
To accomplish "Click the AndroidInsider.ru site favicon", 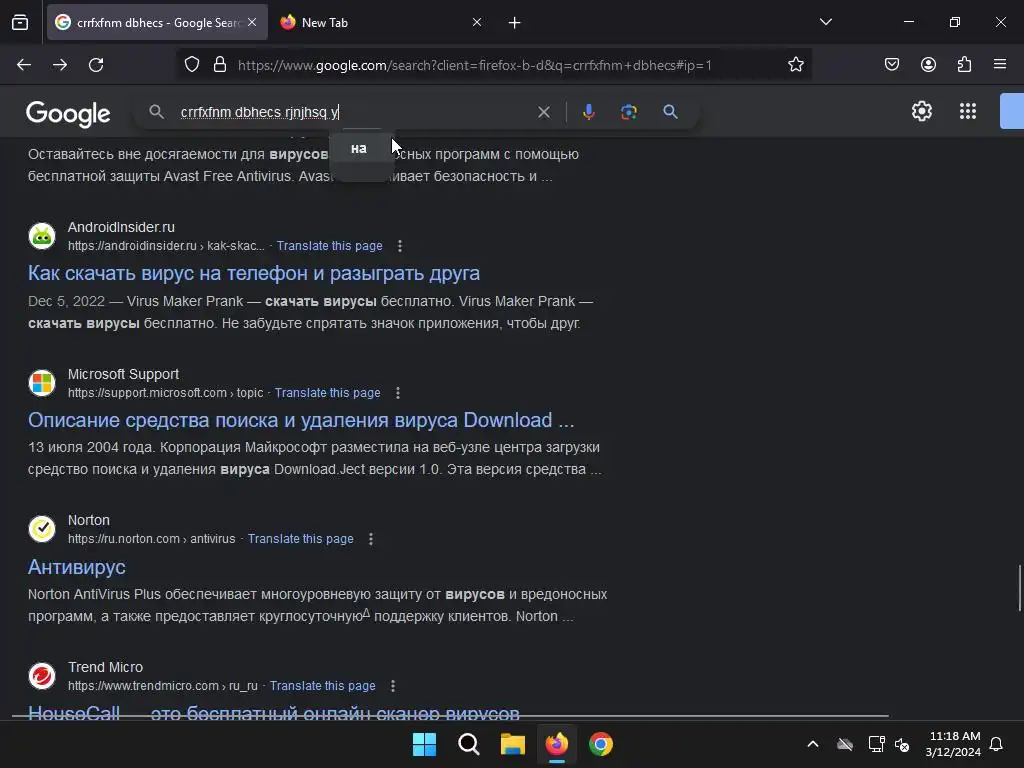I will coord(42,236).
